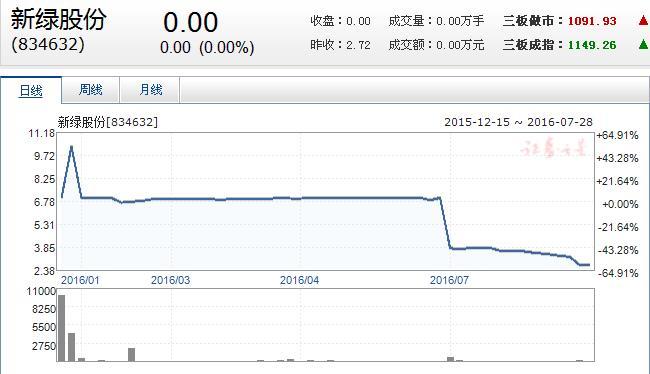The width and height of the screenshot is (650, 374).
Task: Open the 月线 monthly chart tab
Action: pos(150,90)
